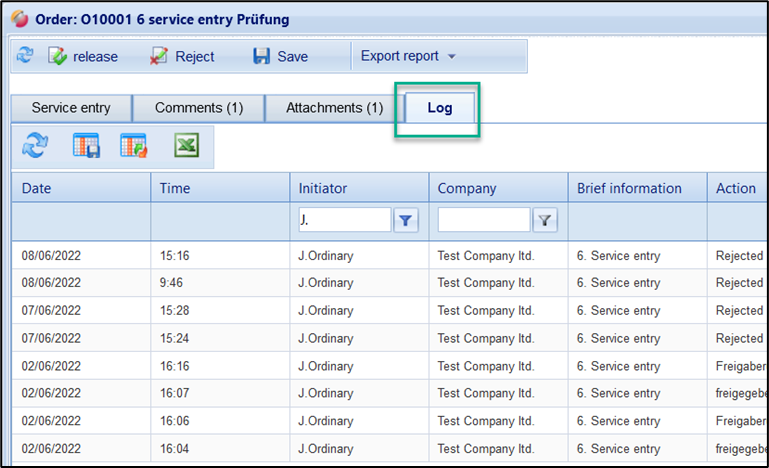
Task: Open the Export report dropdown
Action: click(408, 56)
